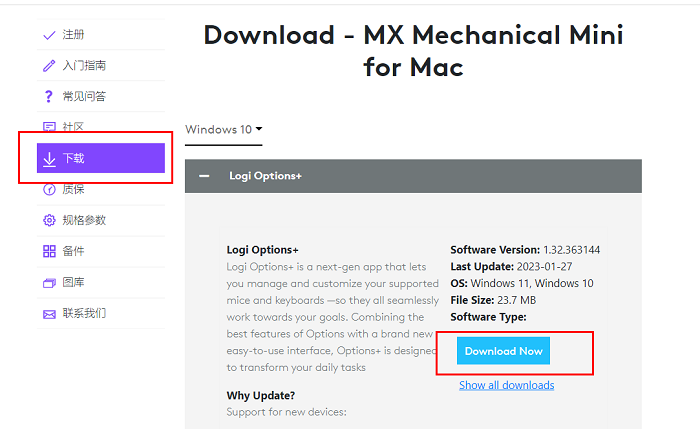700x429 pixels.
Task: Click the grid icon beside 备件
Action: tap(49, 251)
